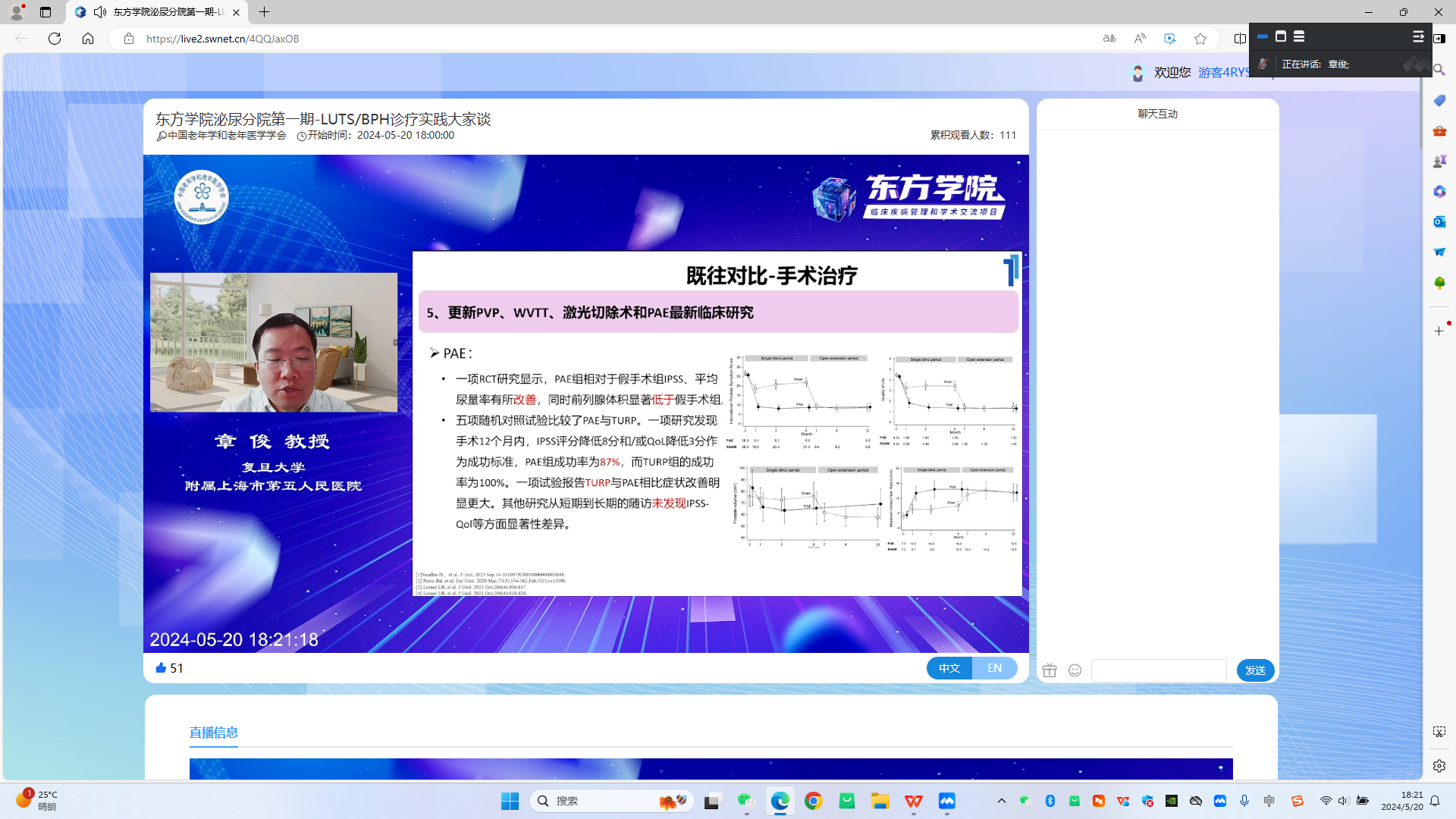Send a chat message with the 发送 button
1456x819 pixels.
[1256, 670]
